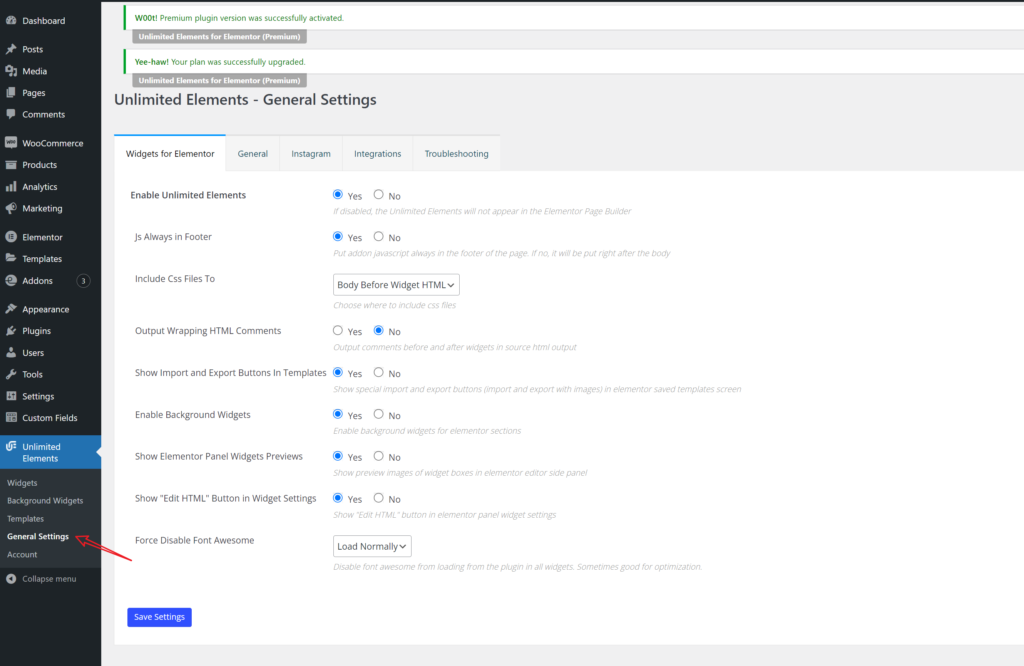Select Yes for Show Elementor Panel Widgets Previews
1024x666 pixels.
click(338, 456)
